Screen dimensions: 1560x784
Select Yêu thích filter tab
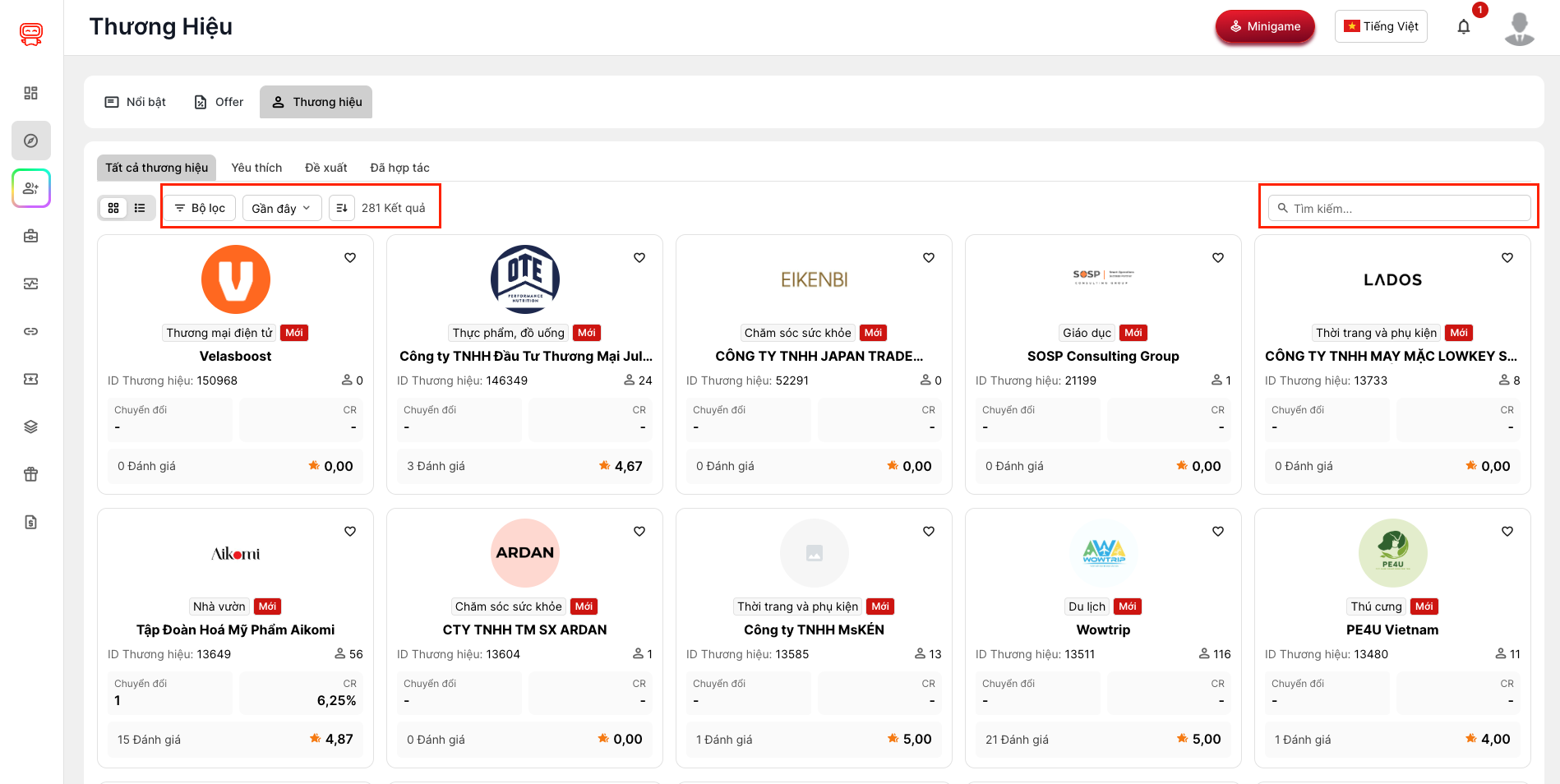click(x=256, y=168)
